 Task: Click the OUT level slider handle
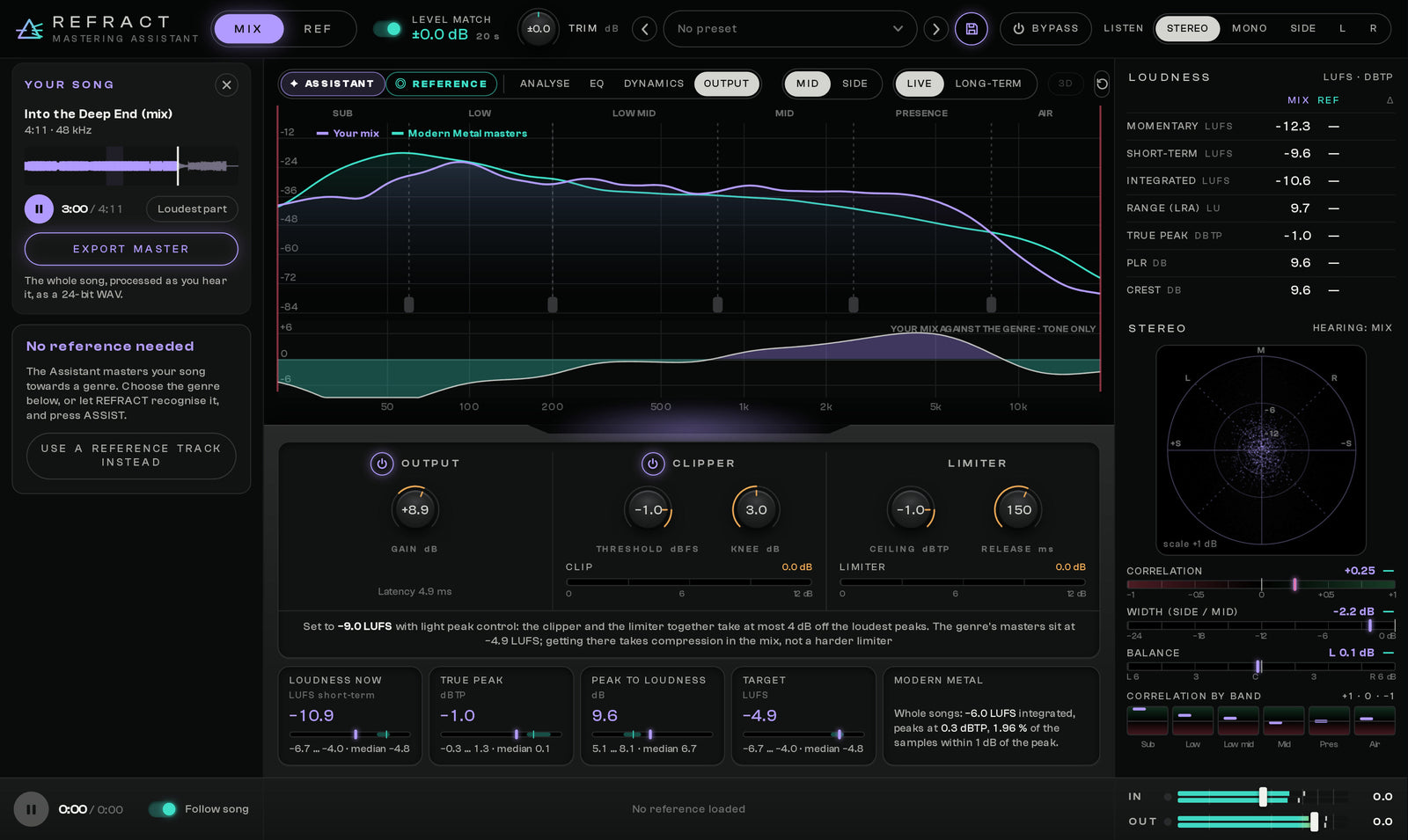[x=1314, y=822]
